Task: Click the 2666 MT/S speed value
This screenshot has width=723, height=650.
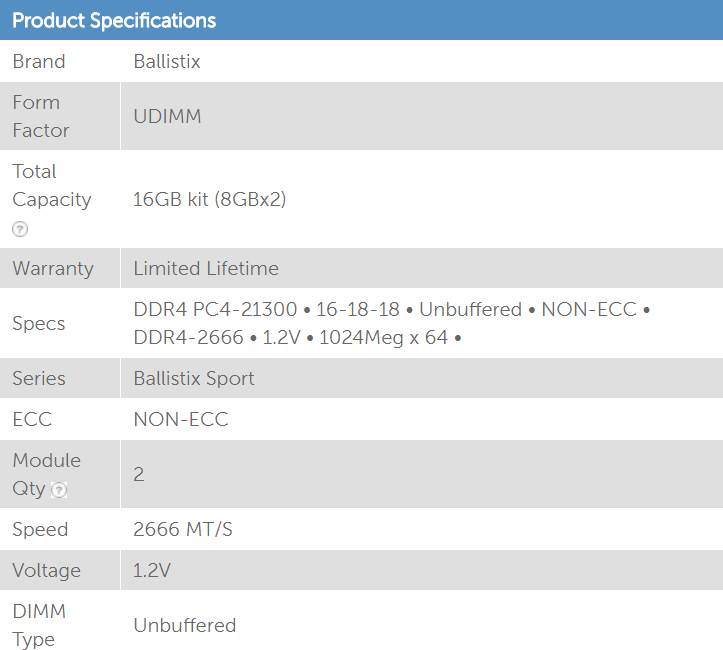Action: coord(183,530)
